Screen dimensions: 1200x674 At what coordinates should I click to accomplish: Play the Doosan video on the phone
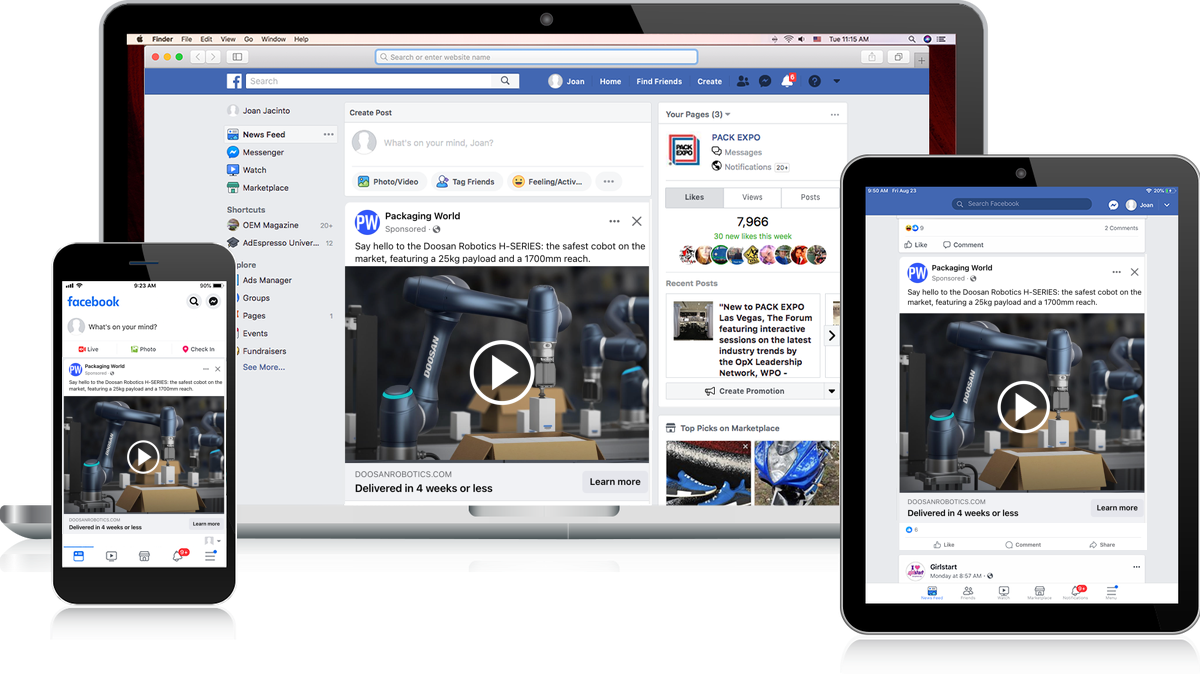point(144,458)
